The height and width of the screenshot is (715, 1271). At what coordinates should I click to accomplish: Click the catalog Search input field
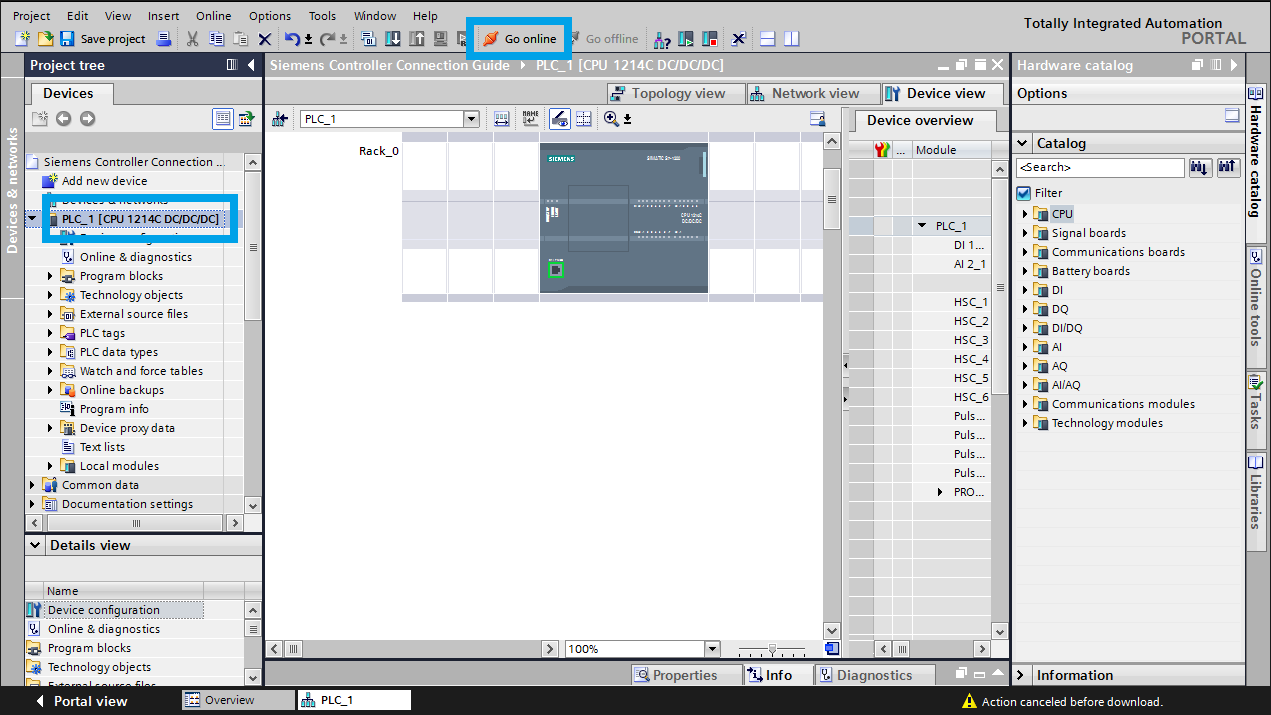(1100, 167)
